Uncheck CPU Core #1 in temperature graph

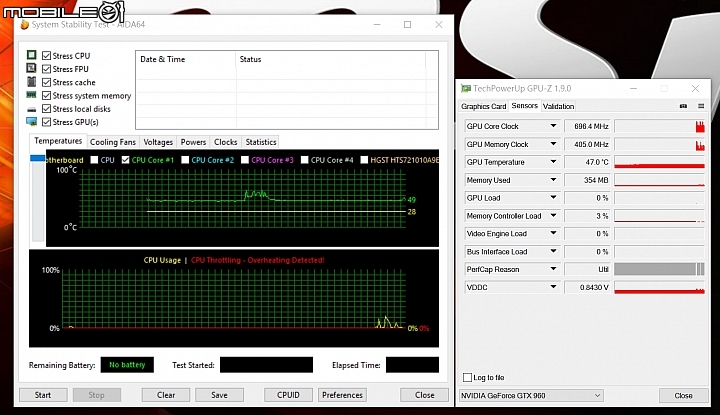tap(125, 160)
